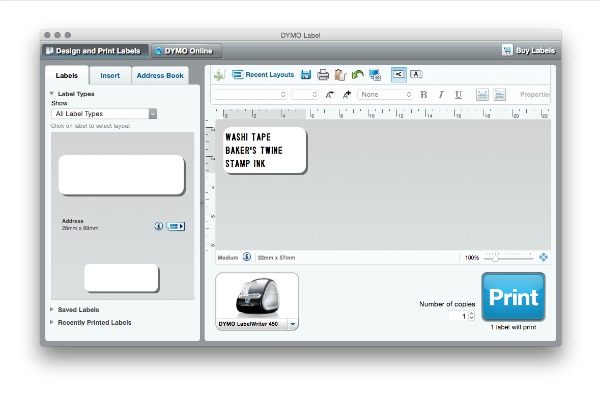Collapse the Label Types section
600x396 pixels.
tap(52, 93)
